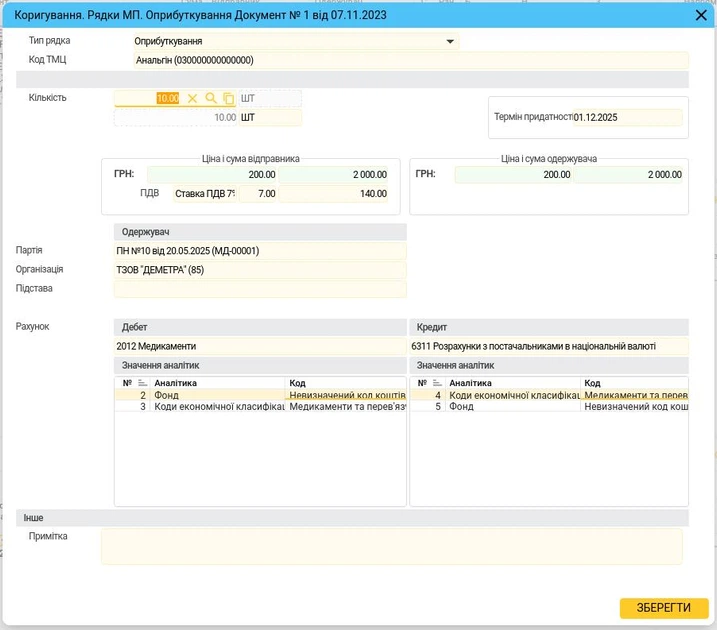Screen dimensions: 717x630
Task: Select Коди економічної класифікації row in Дебет table
Action: (x=260, y=406)
